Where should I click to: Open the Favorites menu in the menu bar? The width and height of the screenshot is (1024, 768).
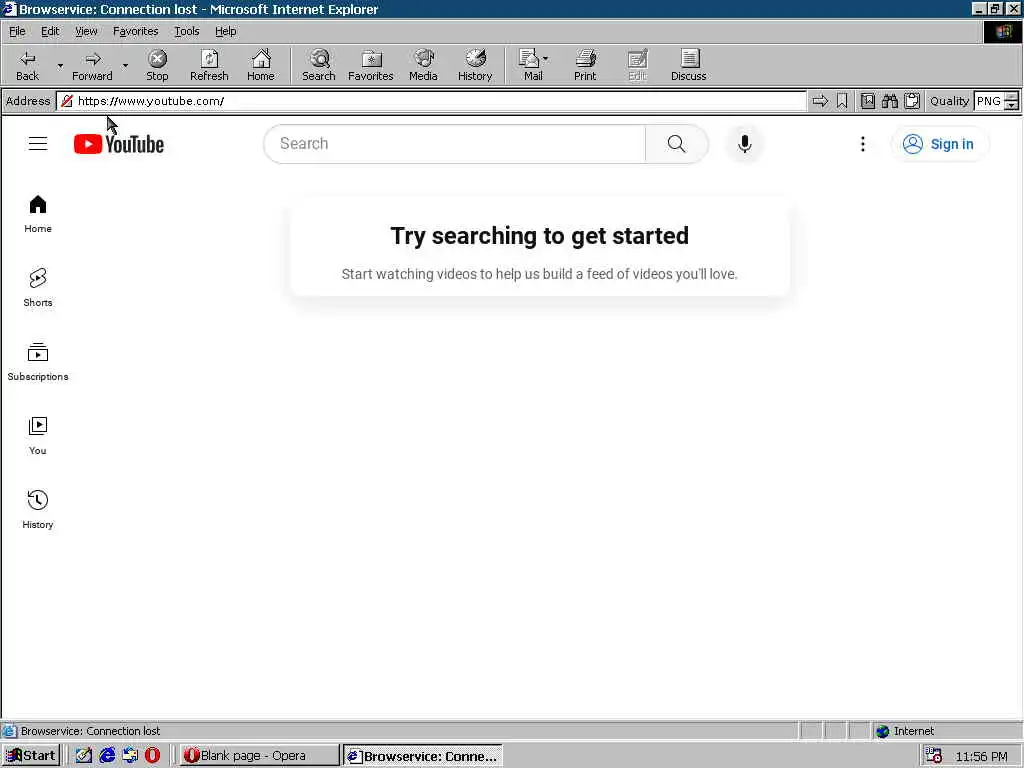tap(135, 31)
